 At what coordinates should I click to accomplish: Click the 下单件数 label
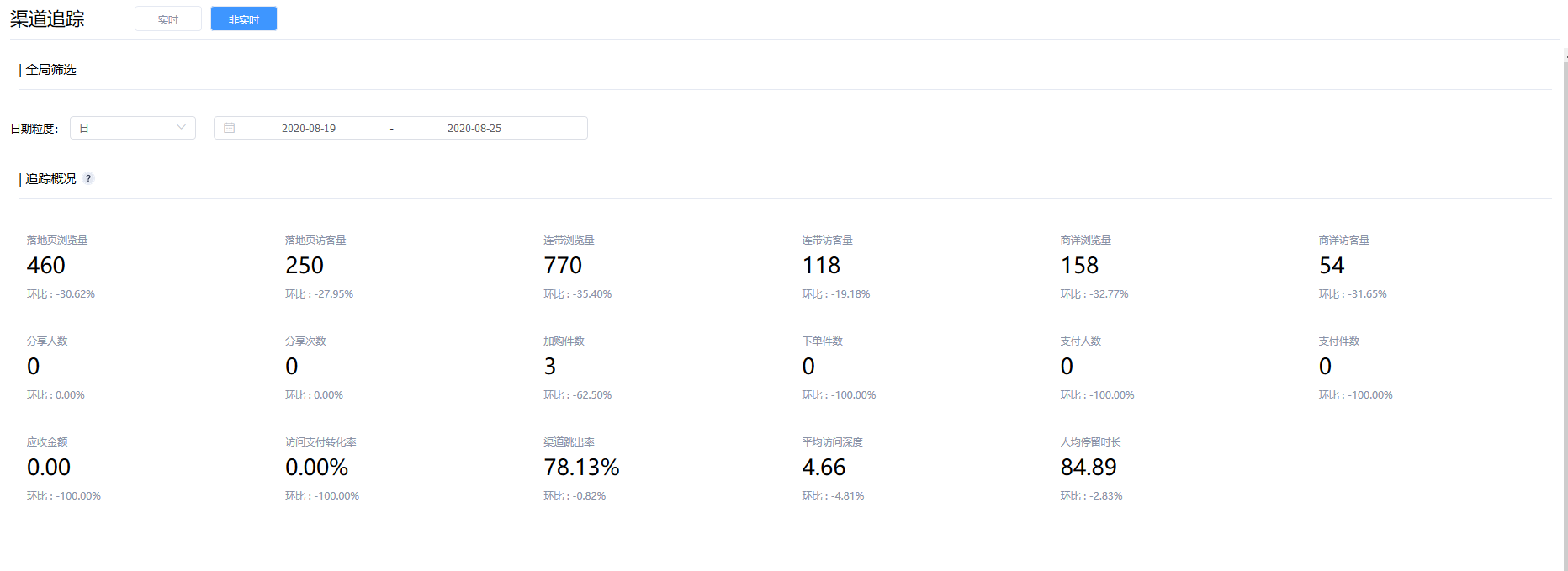coord(822,341)
